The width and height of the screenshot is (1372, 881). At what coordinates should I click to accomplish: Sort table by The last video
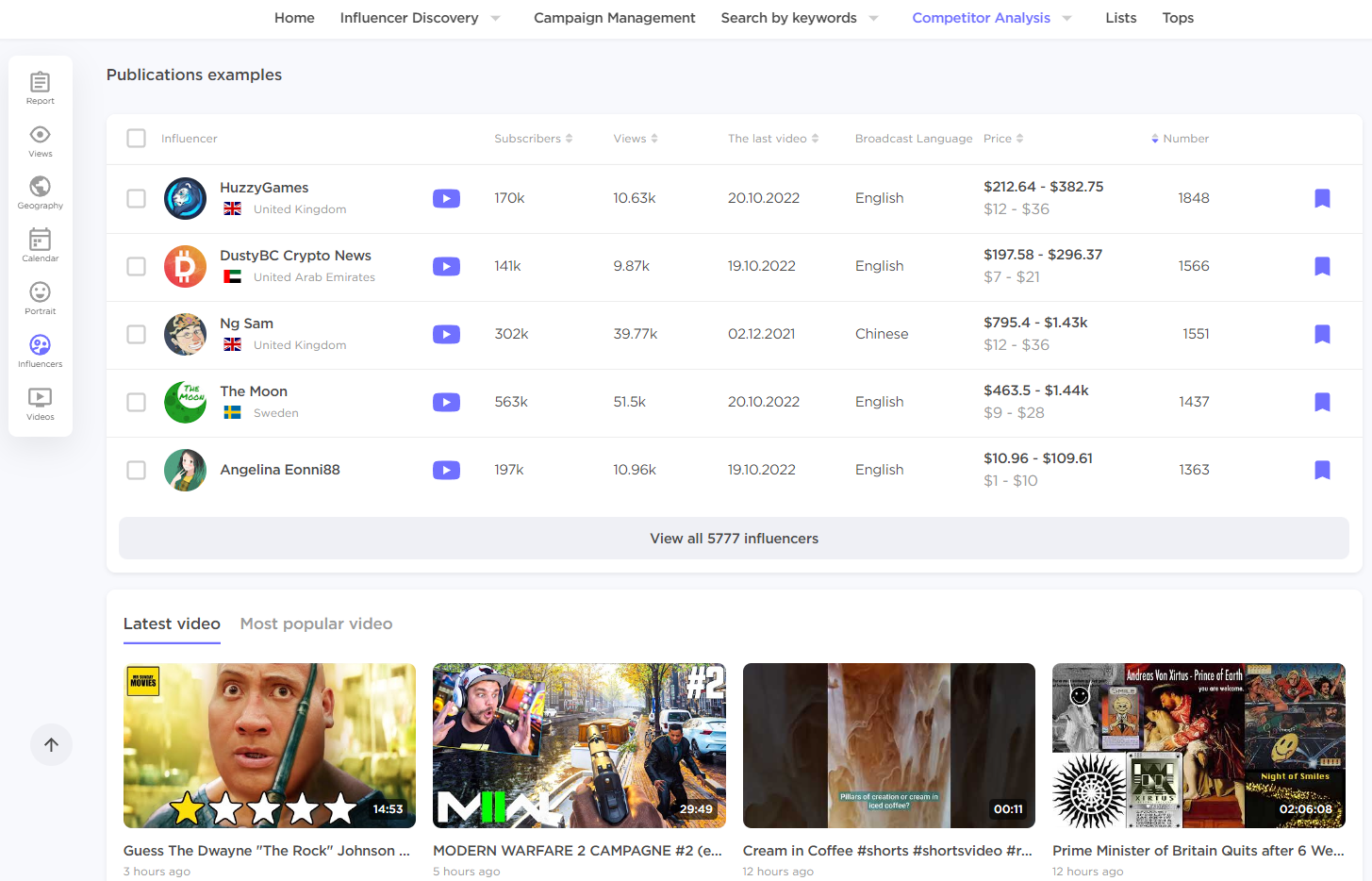[773, 139]
